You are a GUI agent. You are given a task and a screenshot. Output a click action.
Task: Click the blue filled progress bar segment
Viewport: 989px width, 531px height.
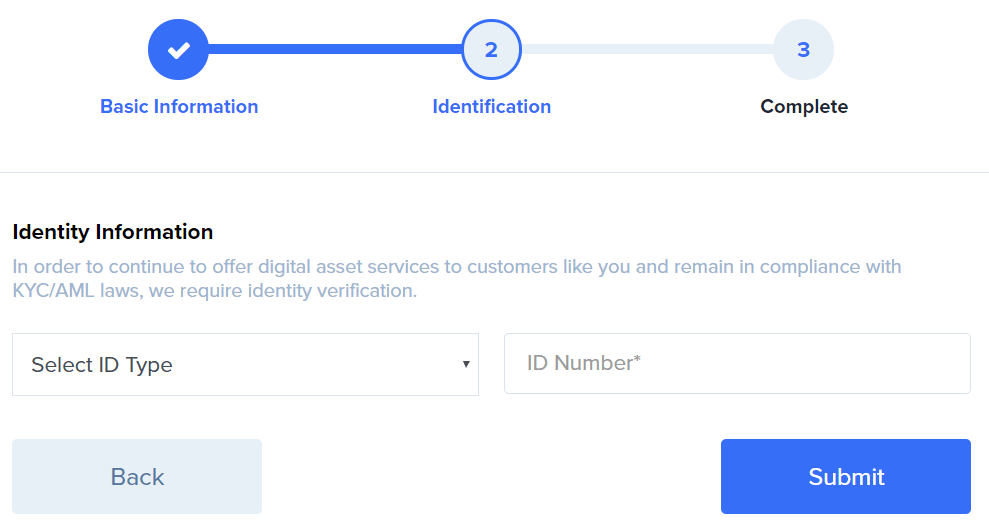click(335, 49)
